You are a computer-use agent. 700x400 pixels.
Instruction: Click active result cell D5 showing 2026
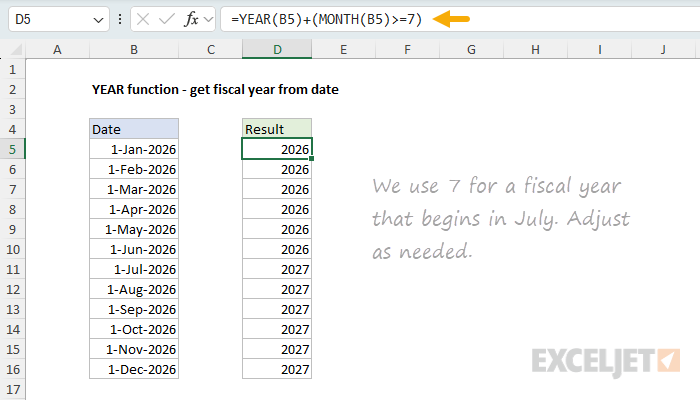pyautogui.click(x=277, y=150)
